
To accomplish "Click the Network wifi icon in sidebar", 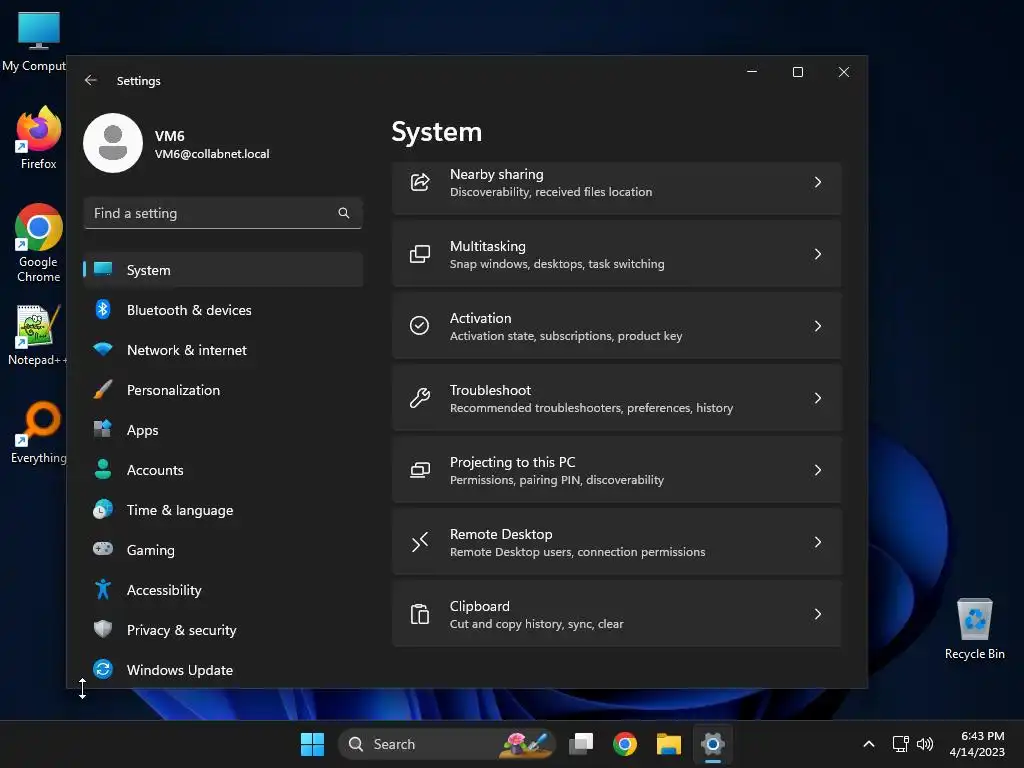I will click(103, 349).
